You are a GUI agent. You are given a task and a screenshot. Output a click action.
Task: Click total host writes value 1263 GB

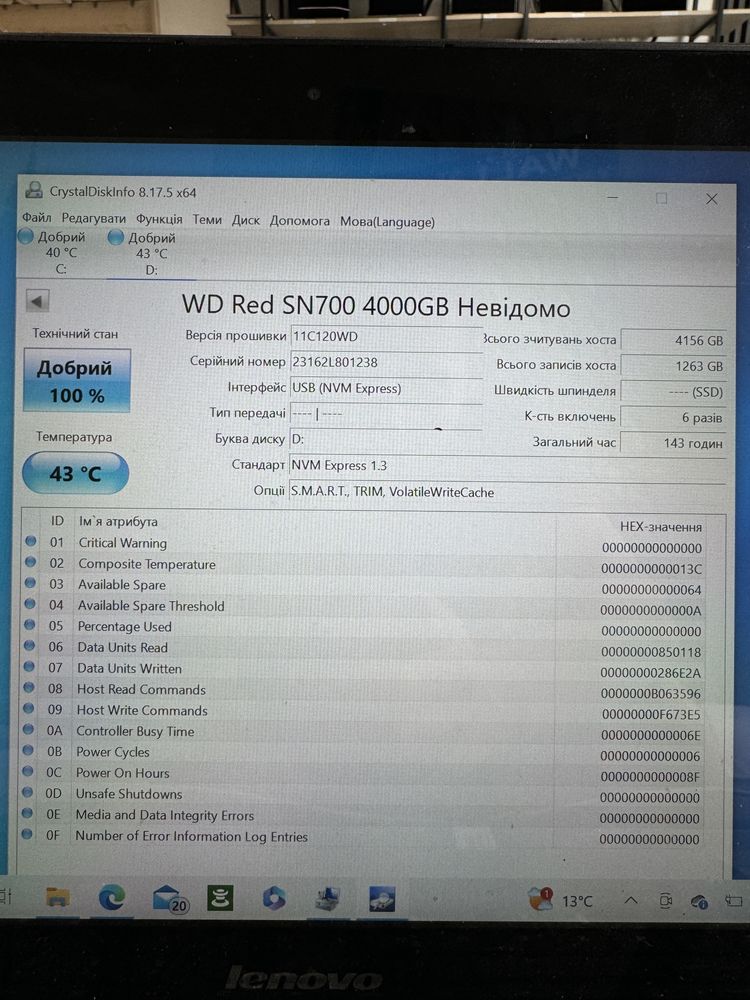(674, 366)
